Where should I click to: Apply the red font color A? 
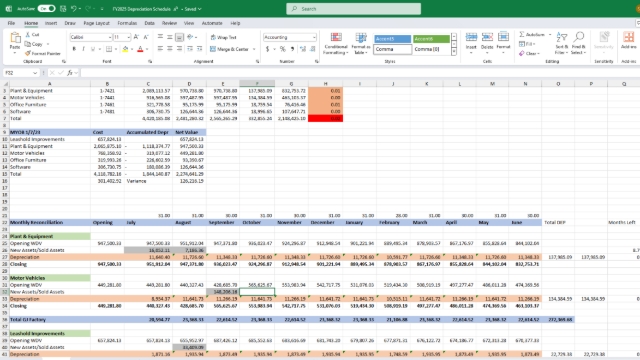pos(140,49)
